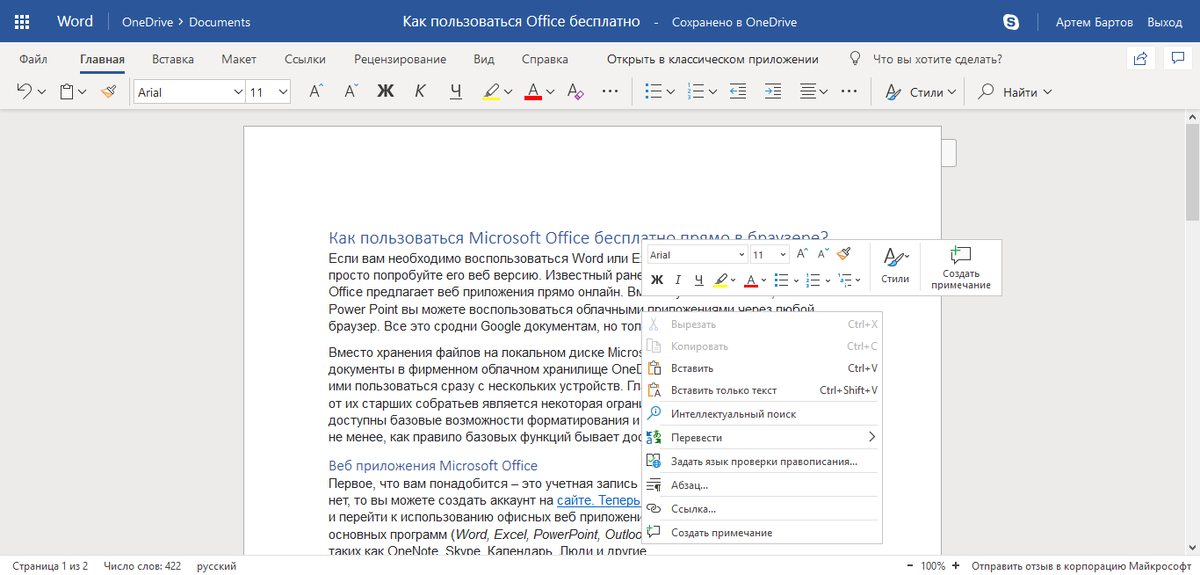The image size is (1200, 575).
Task: Click the русский language indicator in status bar
Action: 215,566
